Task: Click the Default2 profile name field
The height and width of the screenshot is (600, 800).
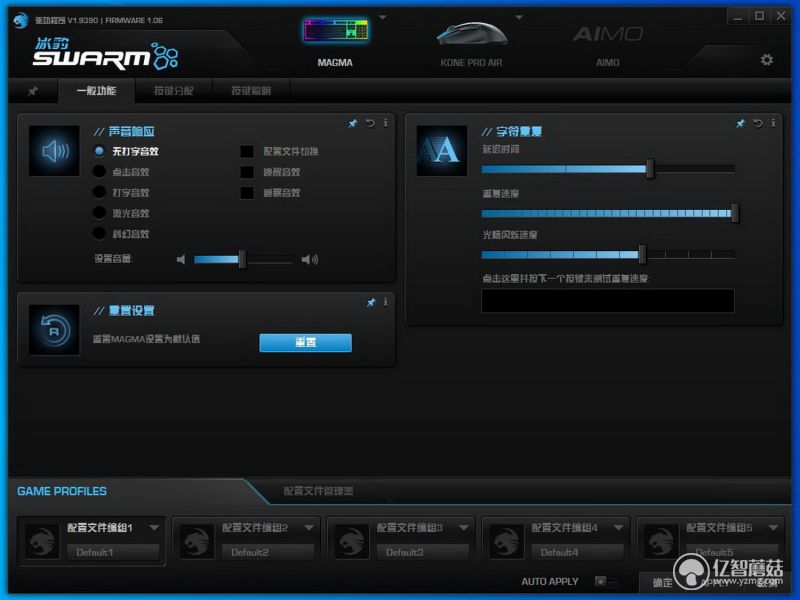Action: point(268,552)
